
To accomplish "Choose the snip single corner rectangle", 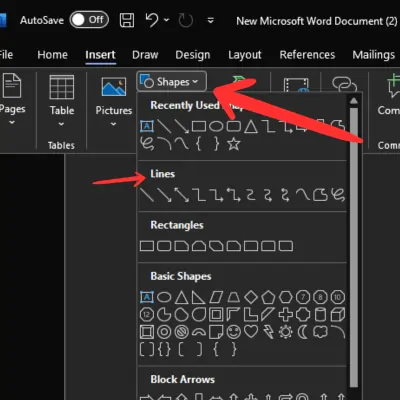I will (181, 246).
